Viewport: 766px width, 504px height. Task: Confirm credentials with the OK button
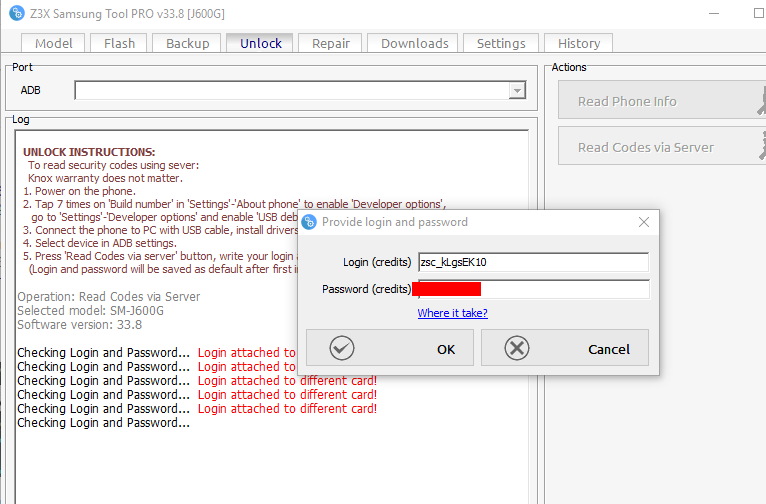coord(390,348)
